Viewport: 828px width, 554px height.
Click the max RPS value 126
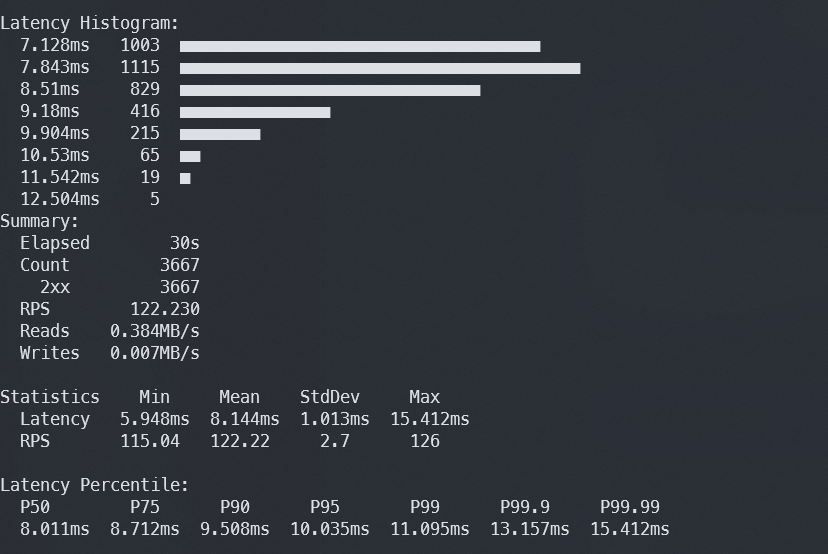(425, 441)
